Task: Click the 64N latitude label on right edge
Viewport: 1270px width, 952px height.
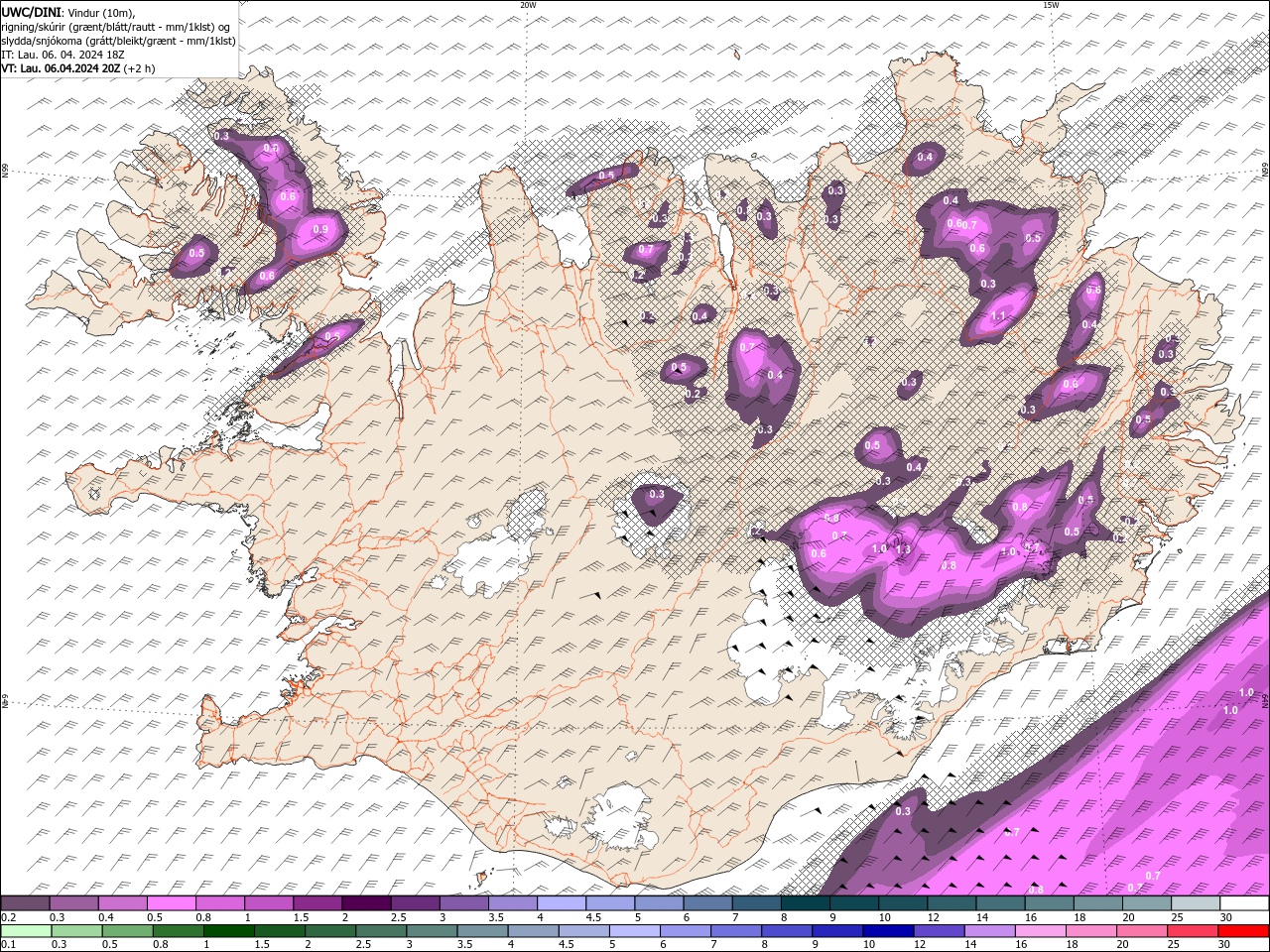Action: pyautogui.click(x=1265, y=700)
